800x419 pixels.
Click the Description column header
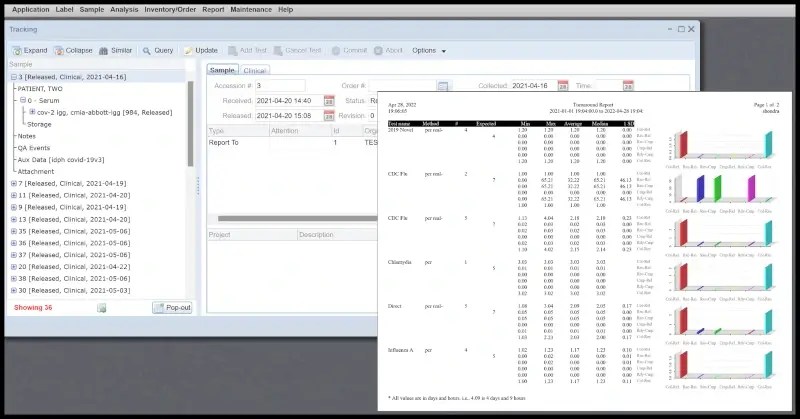coord(337,235)
